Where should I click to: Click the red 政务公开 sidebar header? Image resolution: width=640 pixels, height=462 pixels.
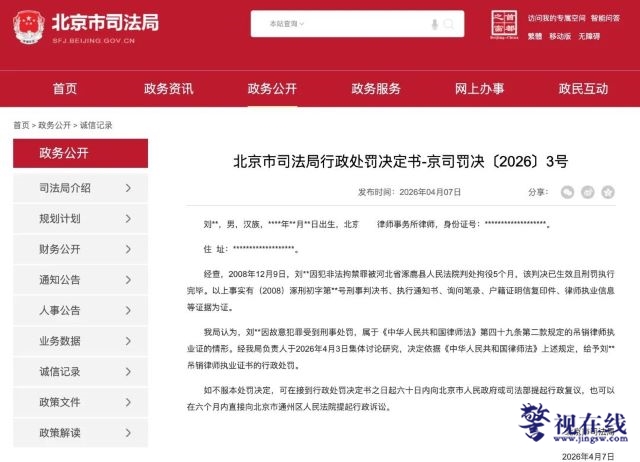[x=80, y=153]
